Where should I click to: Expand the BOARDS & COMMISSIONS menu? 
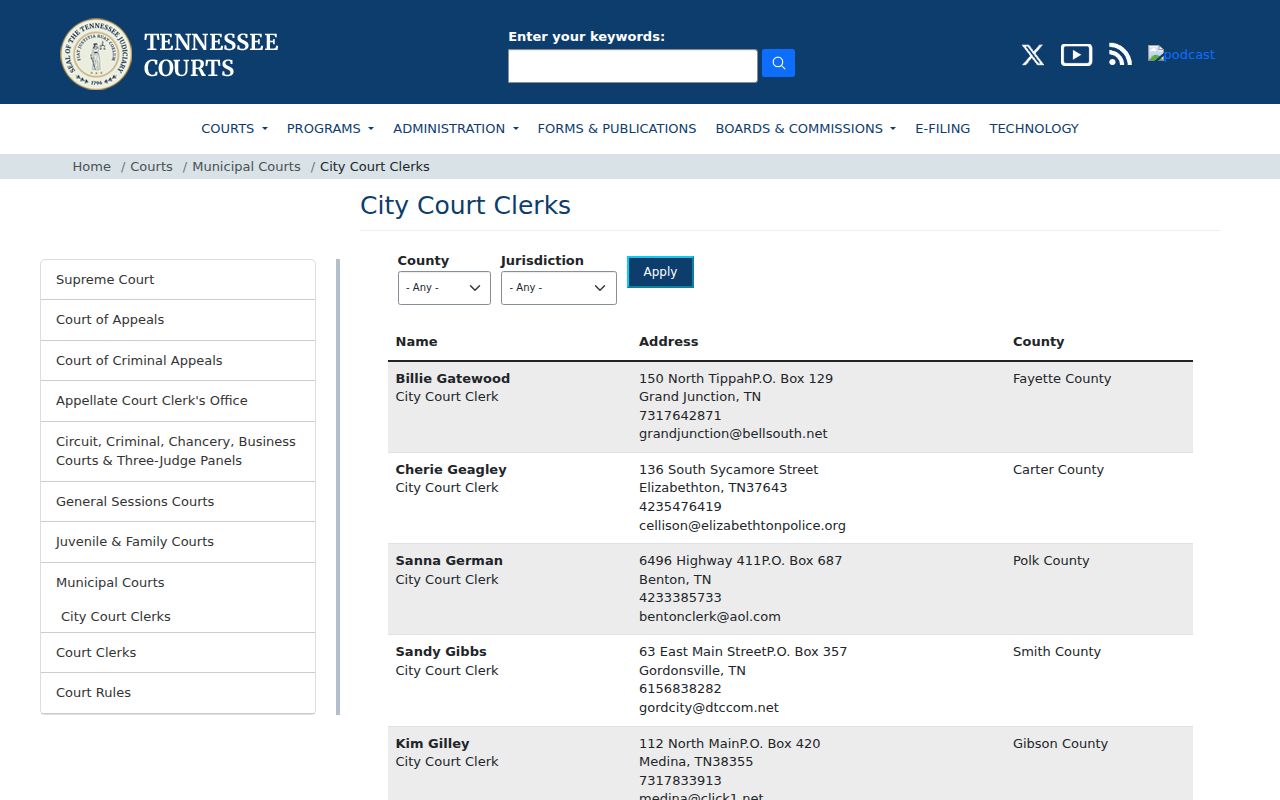coord(805,128)
